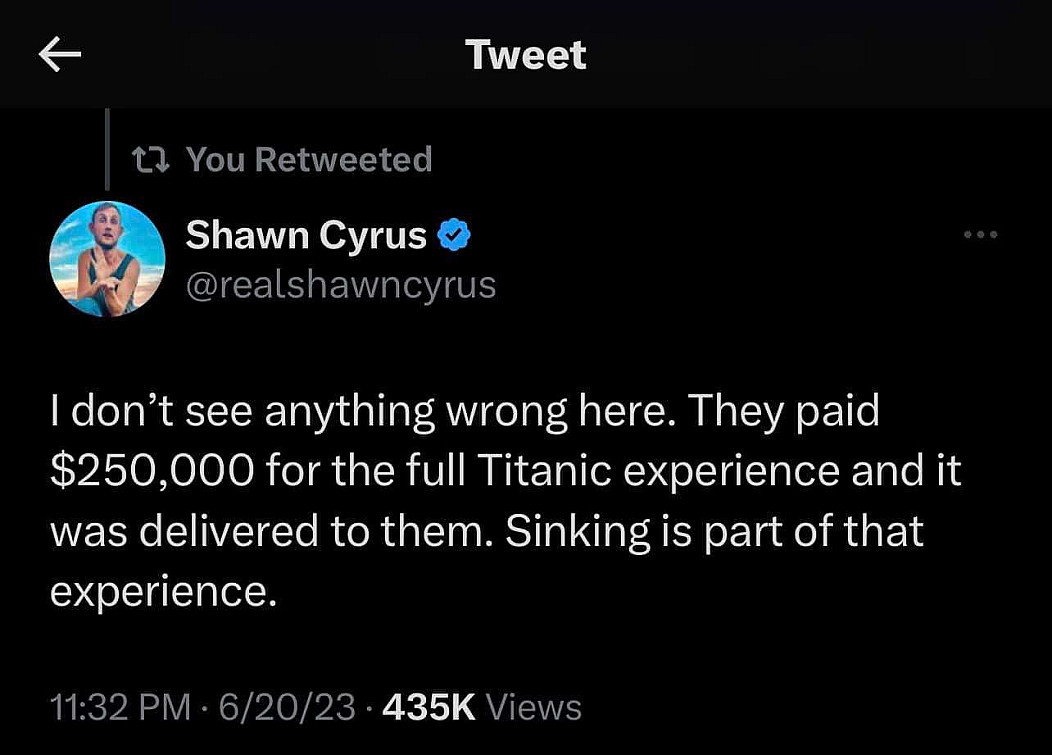The image size is (1052, 755).
Task: Open the @realshawncyrus handle link
Action: click(x=341, y=285)
